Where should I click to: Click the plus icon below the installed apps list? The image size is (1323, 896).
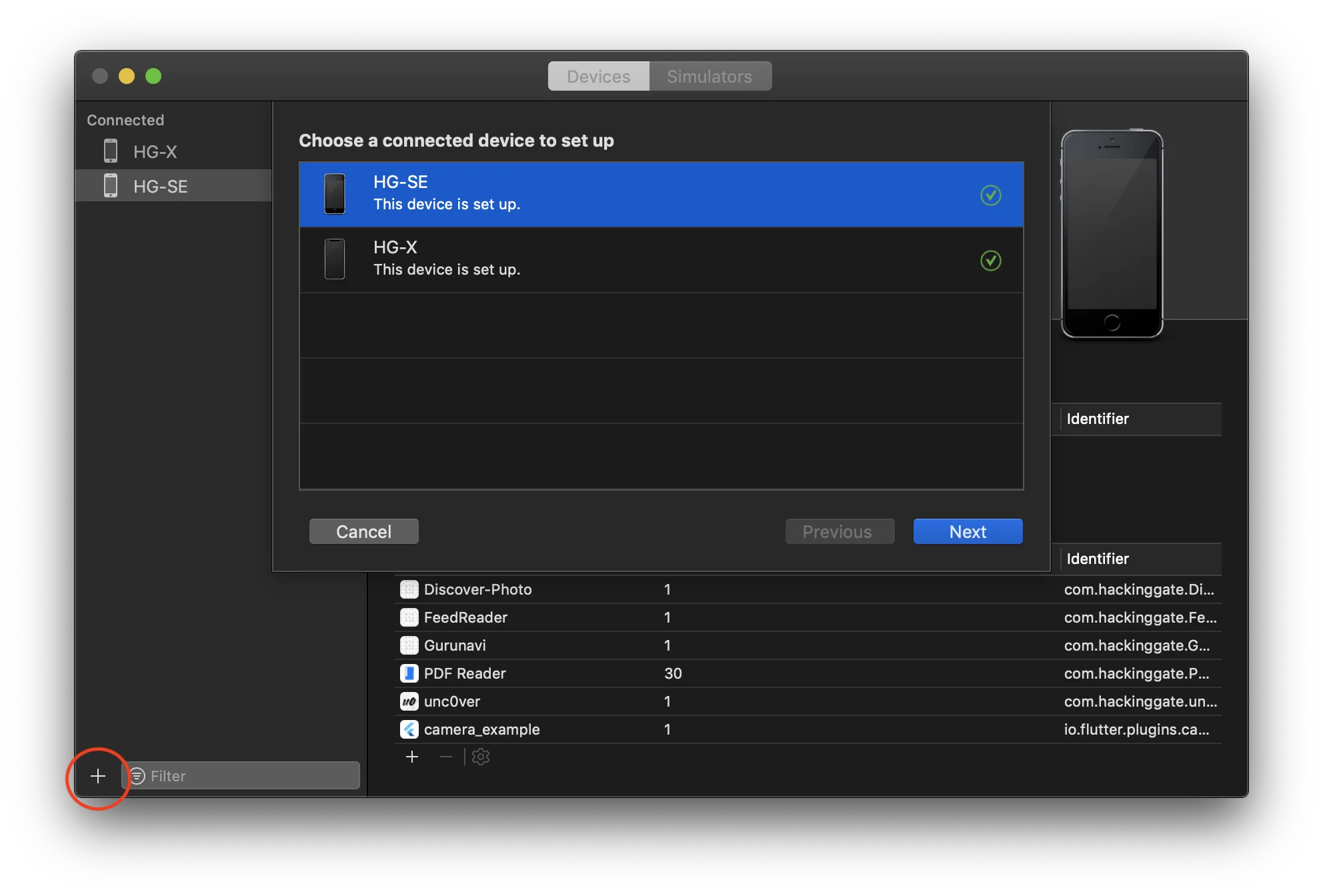(412, 757)
